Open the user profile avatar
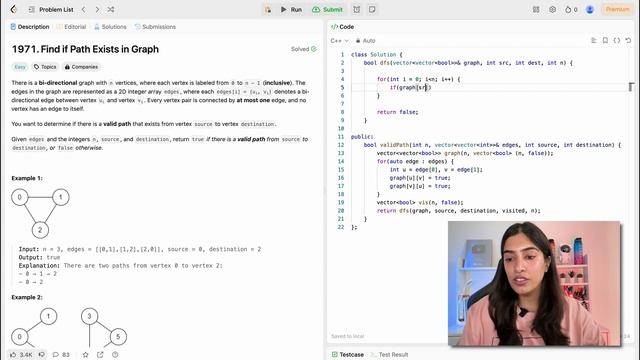 click(x=590, y=9)
